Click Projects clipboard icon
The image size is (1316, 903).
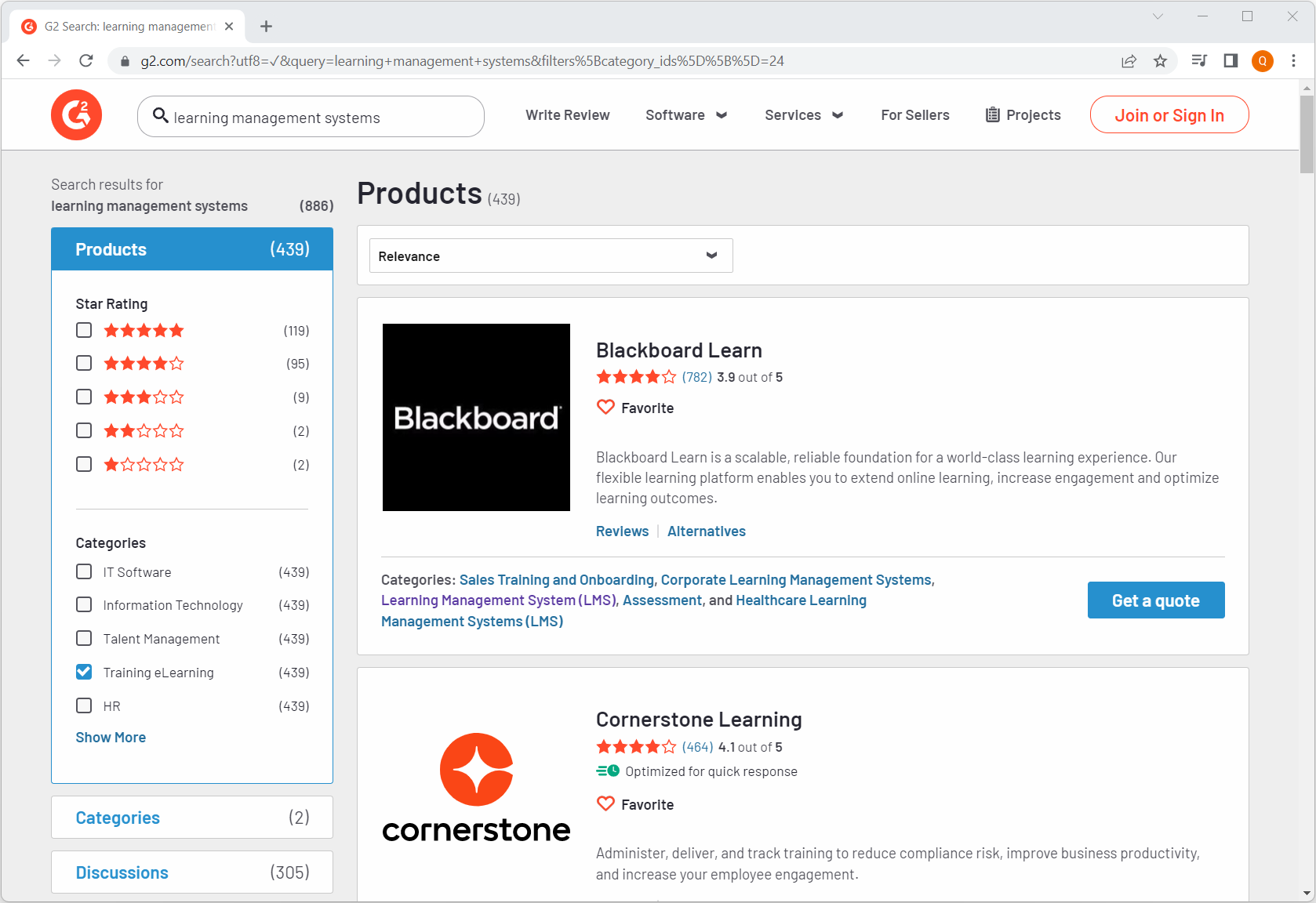coord(993,115)
